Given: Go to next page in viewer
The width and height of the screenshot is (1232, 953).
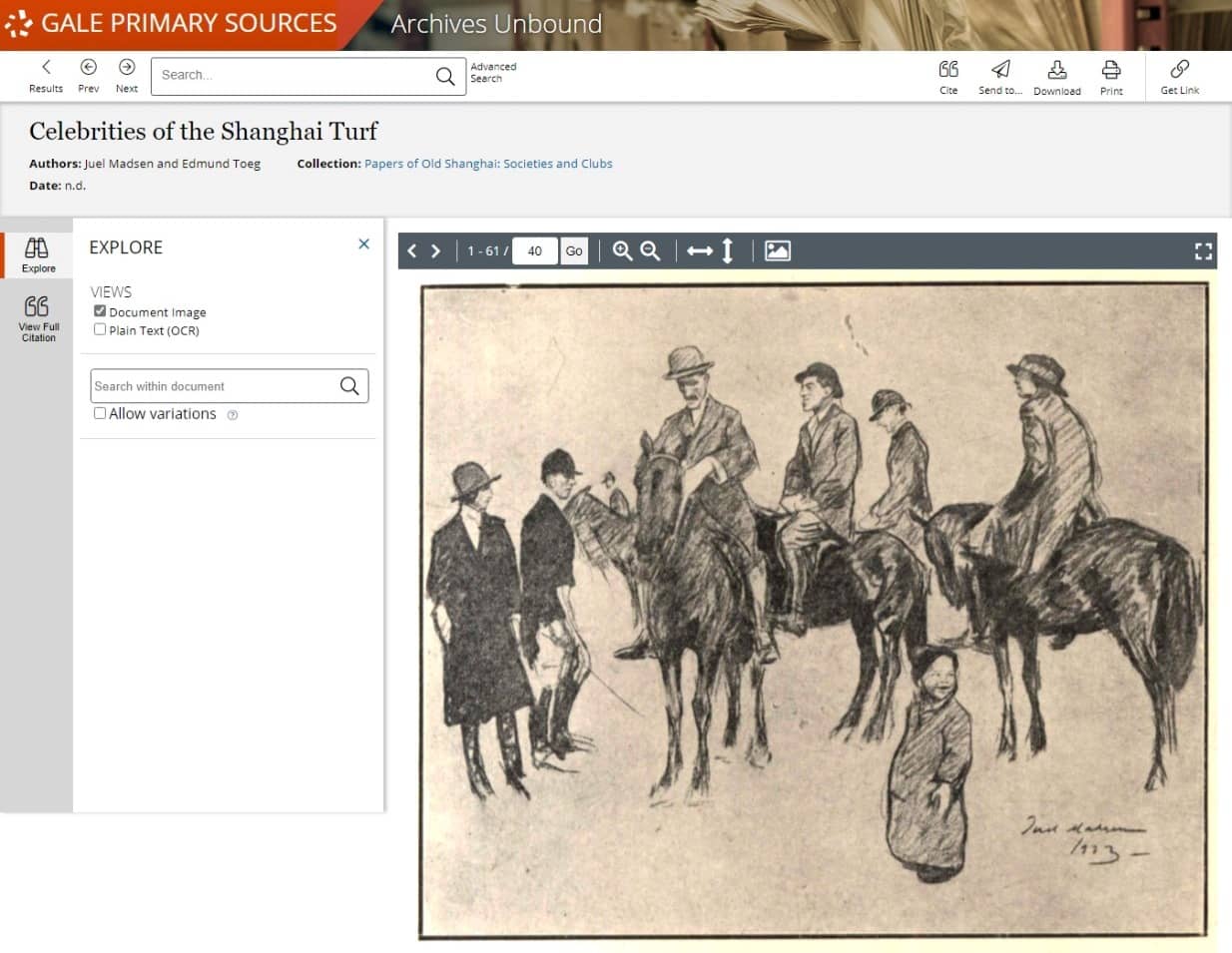Looking at the screenshot, I should [x=435, y=250].
